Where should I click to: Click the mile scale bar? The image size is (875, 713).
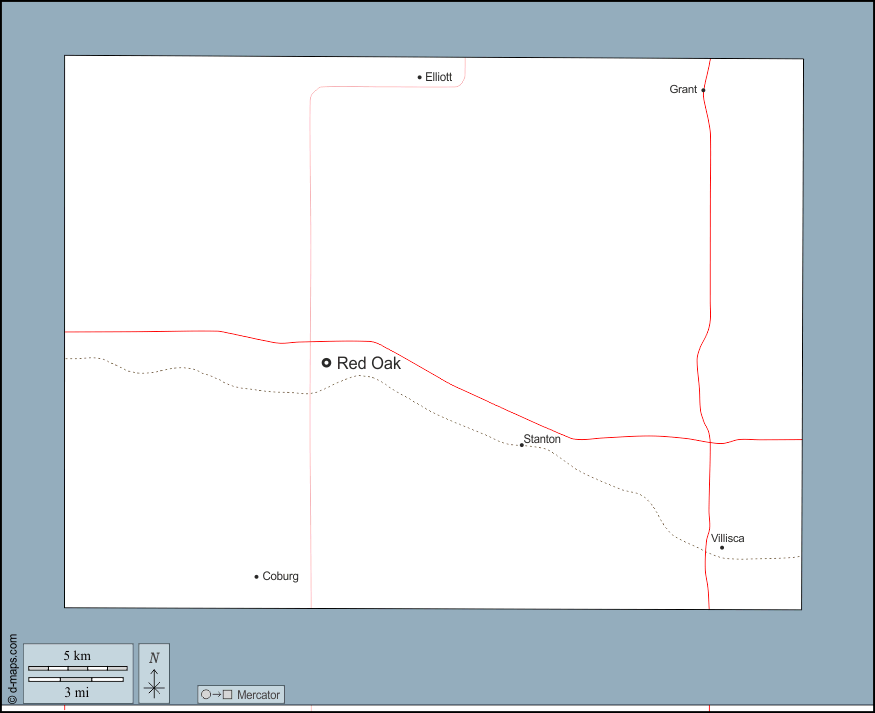click(x=76, y=679)
